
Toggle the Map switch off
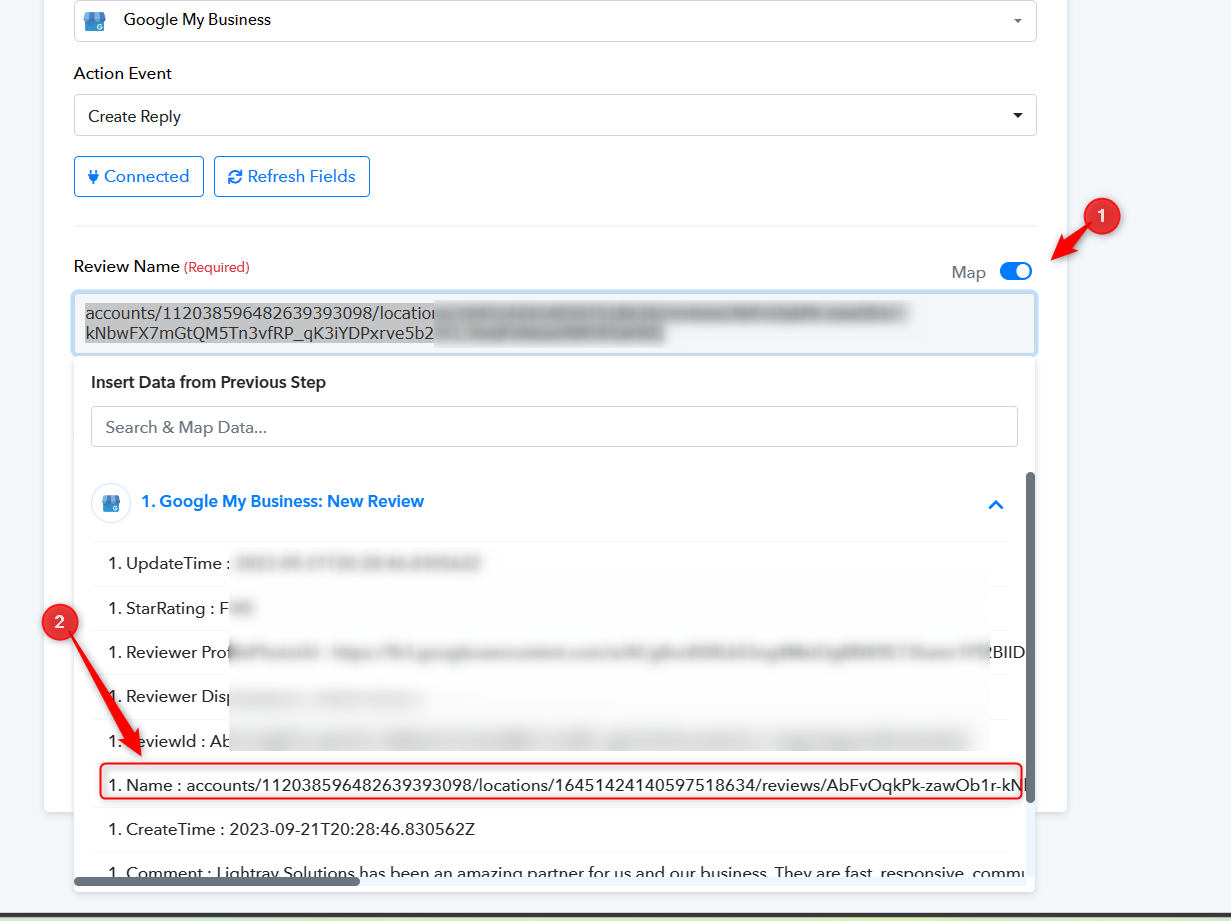click(x=1016, y=271)
